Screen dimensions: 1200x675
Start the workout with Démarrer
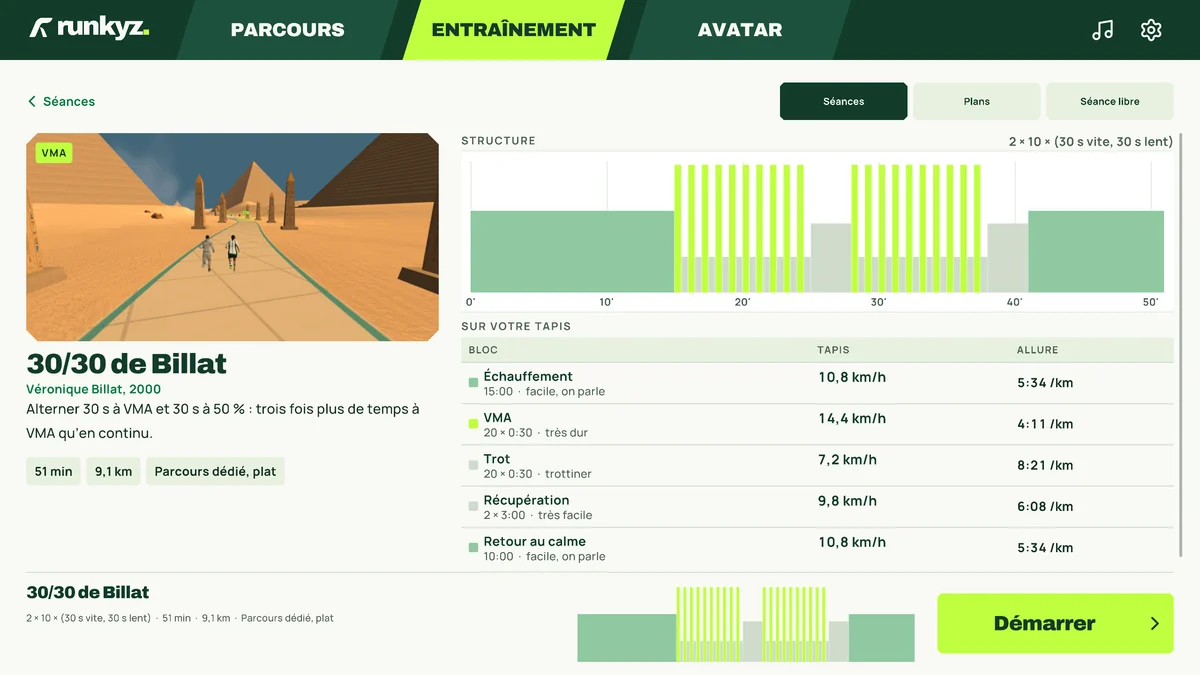click(1055, 623)
